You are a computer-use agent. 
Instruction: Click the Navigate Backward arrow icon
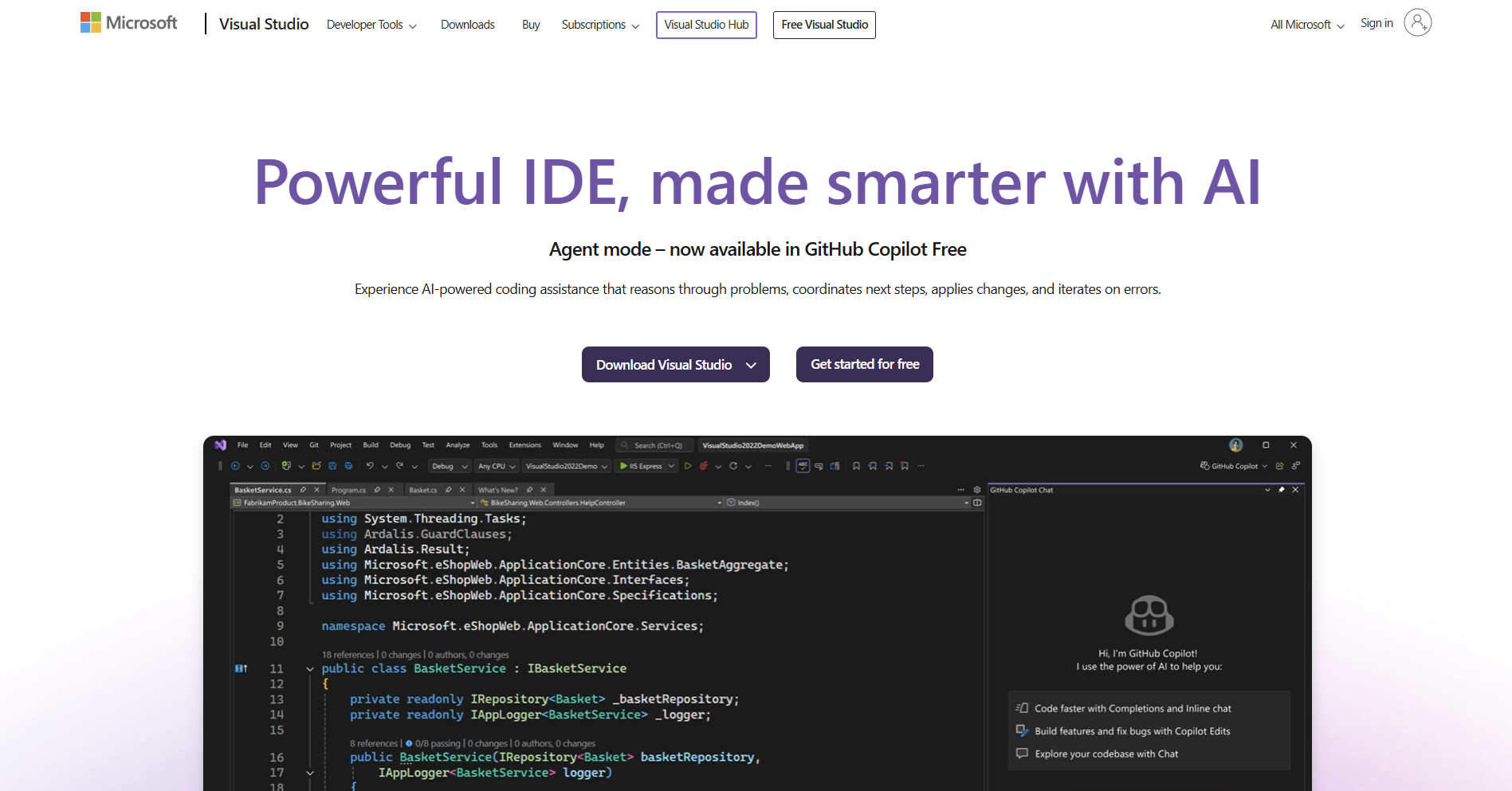click(x=235, y=466)
